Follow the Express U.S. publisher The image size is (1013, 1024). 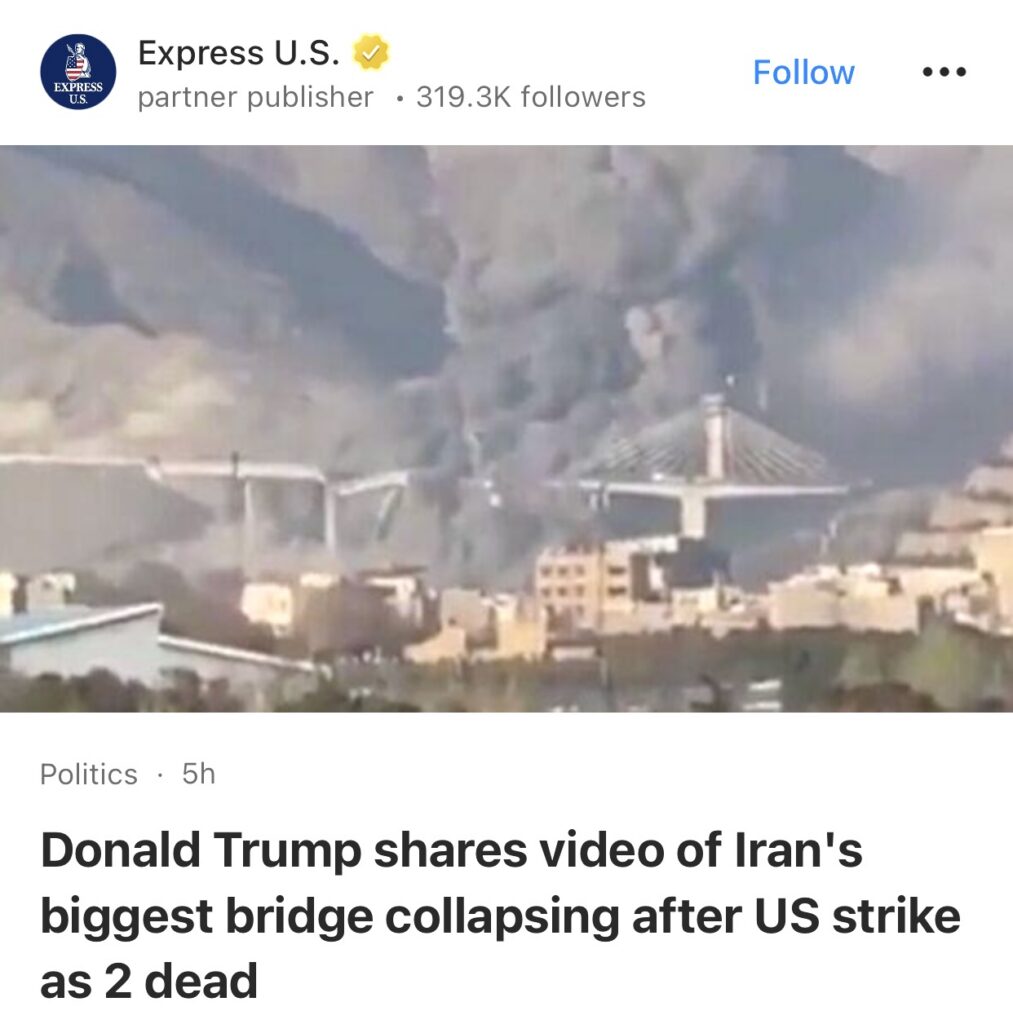coord(803,72)
